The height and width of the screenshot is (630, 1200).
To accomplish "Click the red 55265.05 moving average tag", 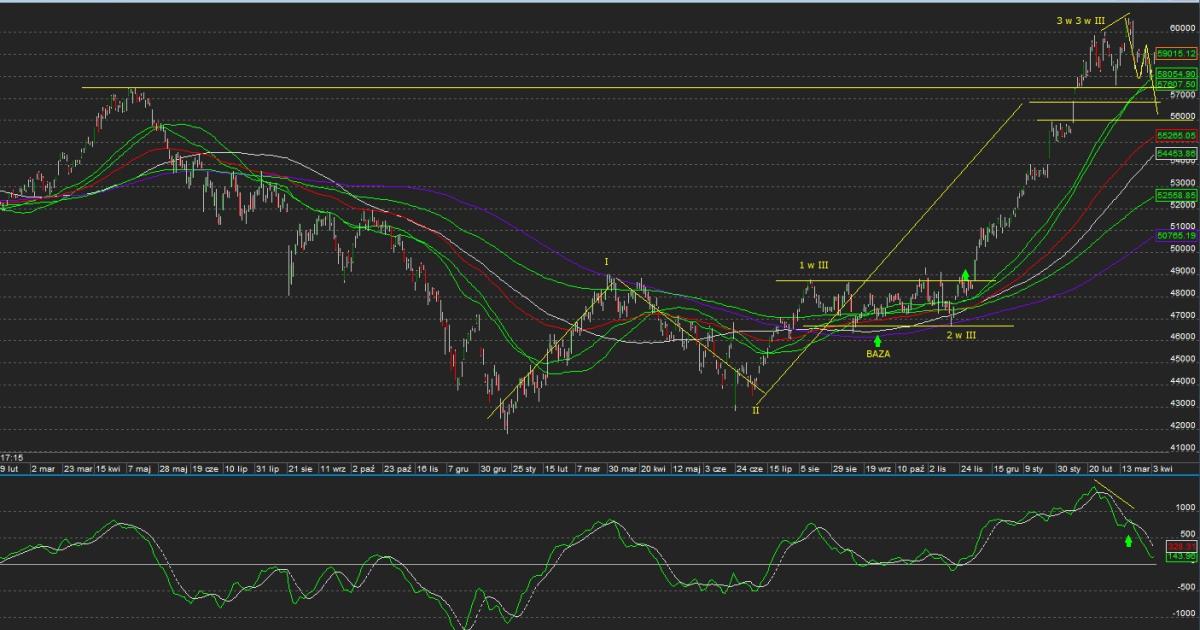I will click(1176, 134).
